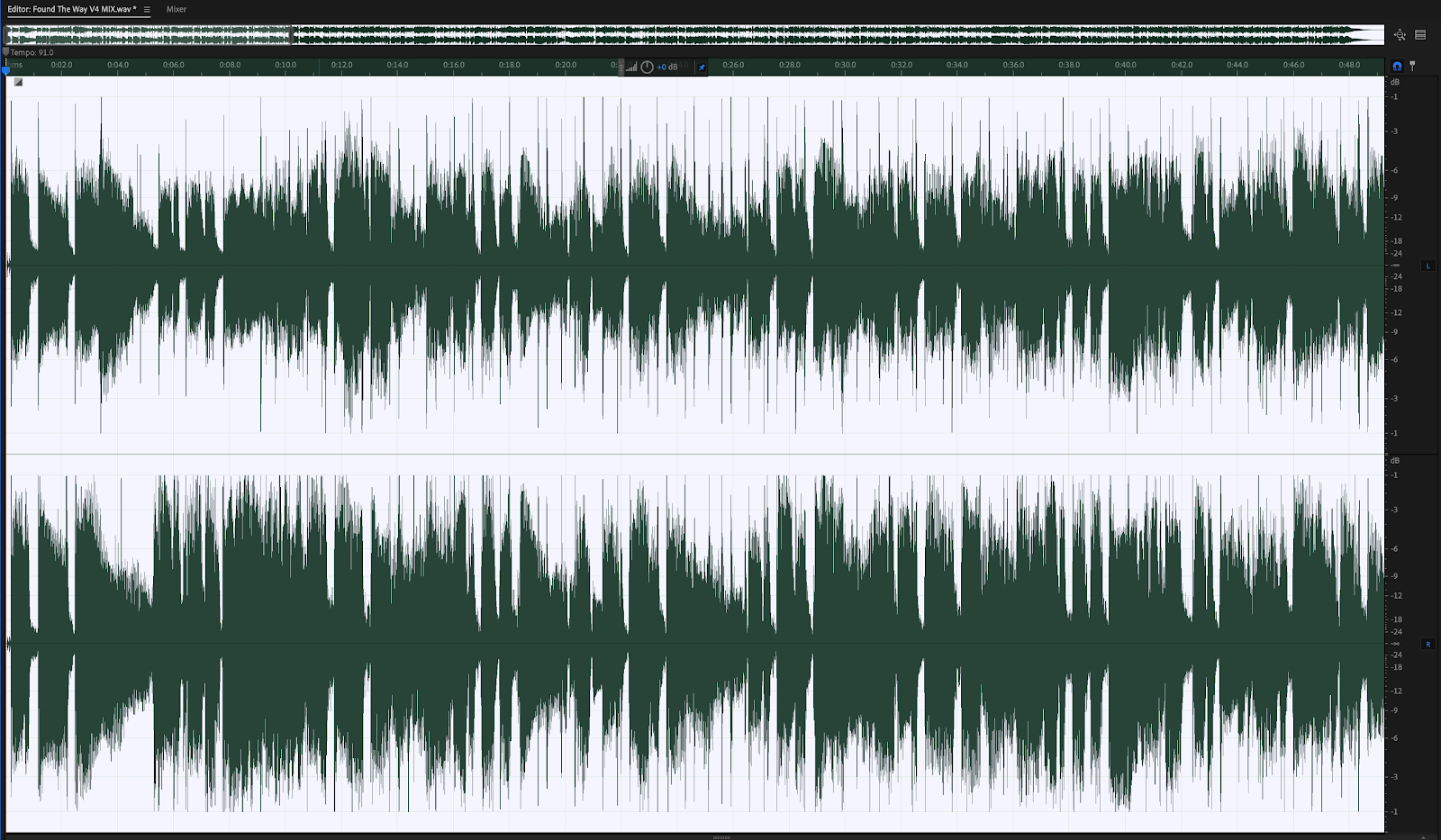Click the timeline ruler at the 0:26.0 mark
Image resolution: width=1441 pixels, height=840 pixels.
coord(731,65)
